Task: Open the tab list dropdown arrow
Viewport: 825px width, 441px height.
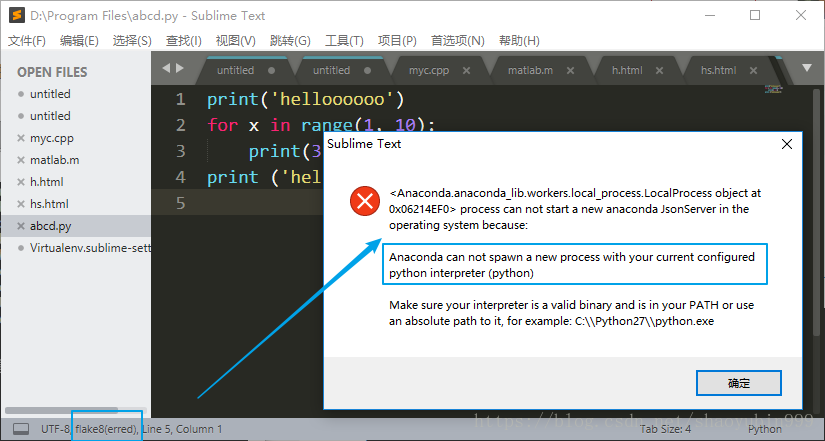Action: [807, 68]
